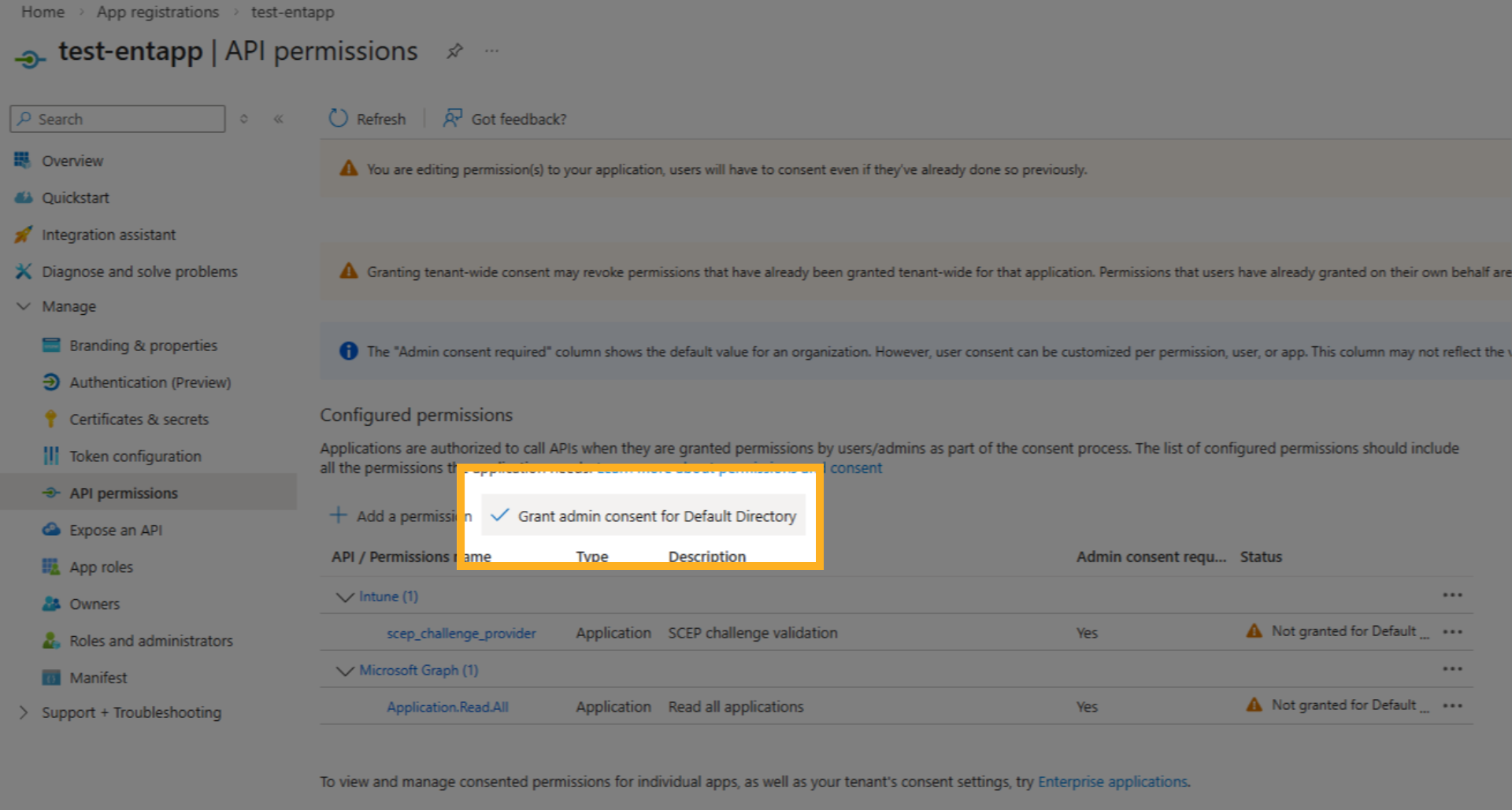
Task: Open the Overview section icon
Action: coord(24,160)
